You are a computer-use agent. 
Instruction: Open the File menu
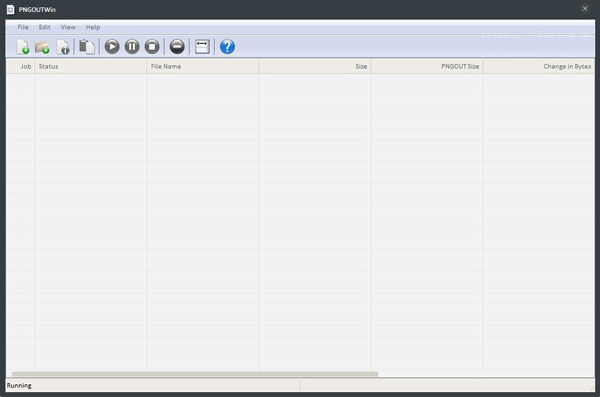tap(23, 27)
